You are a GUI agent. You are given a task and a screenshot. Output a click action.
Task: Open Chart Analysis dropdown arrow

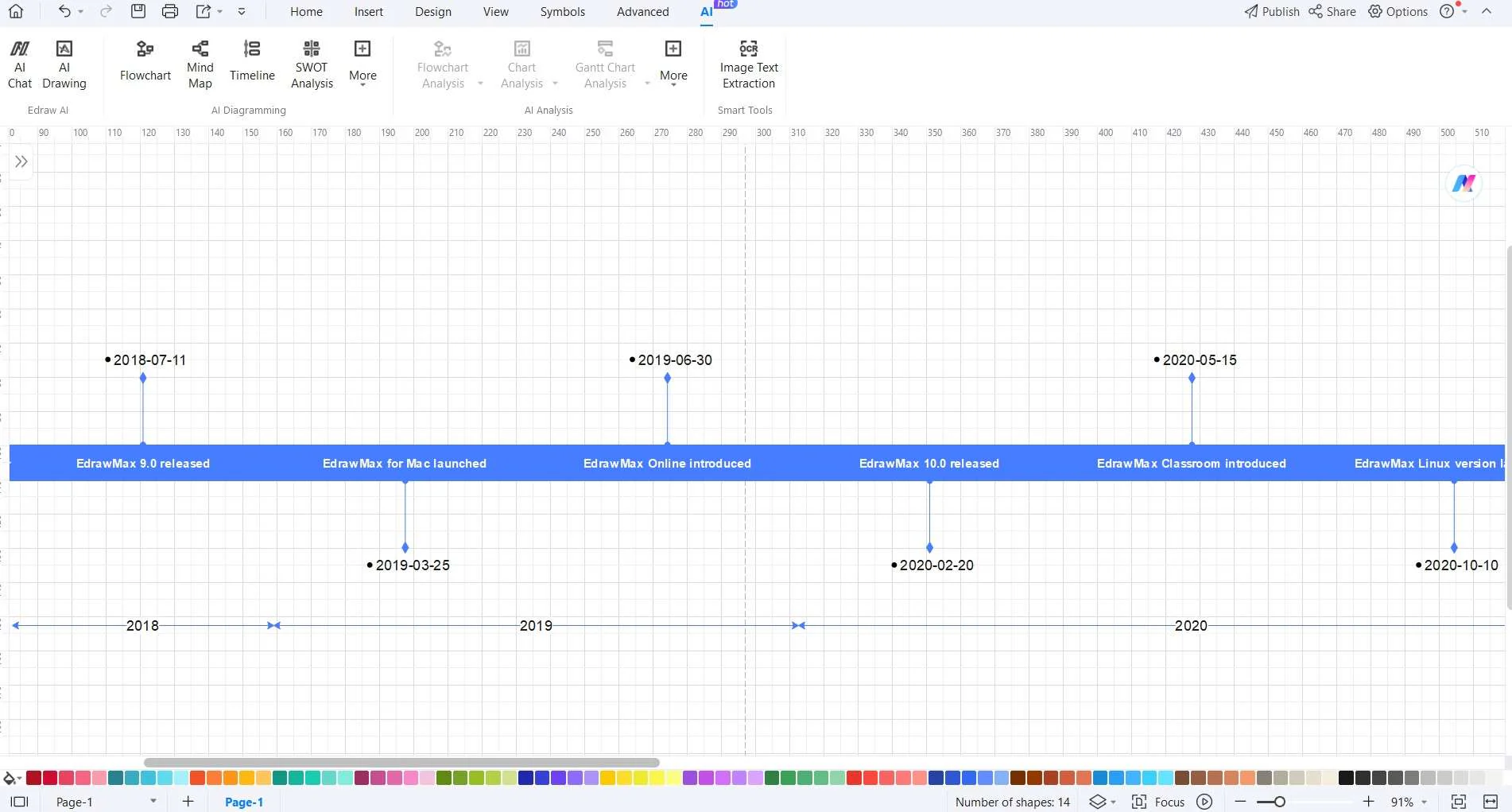point(555,84)
